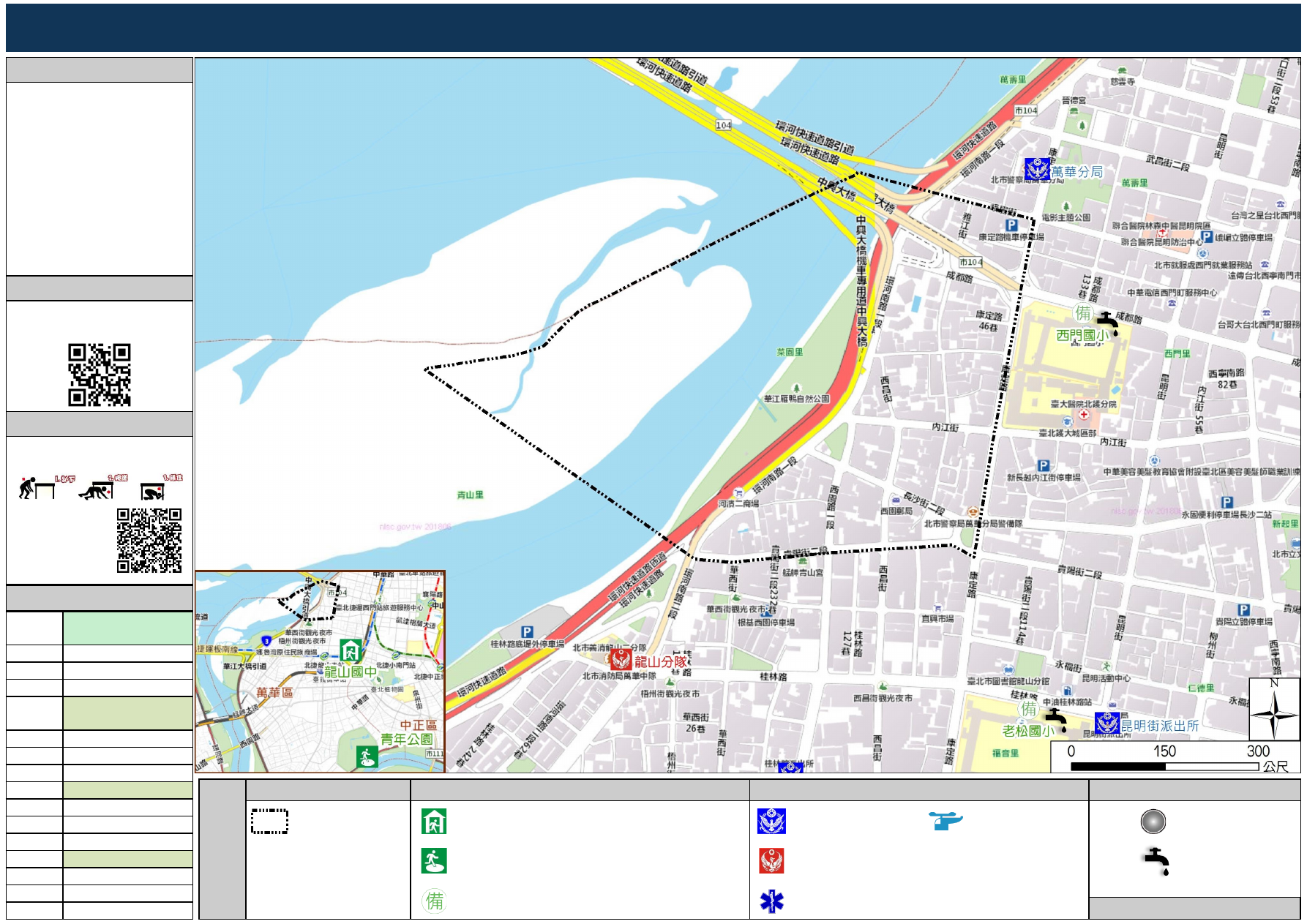Click the post office icon above 西園郵局
1307x924 pixels.
point(896,501)
